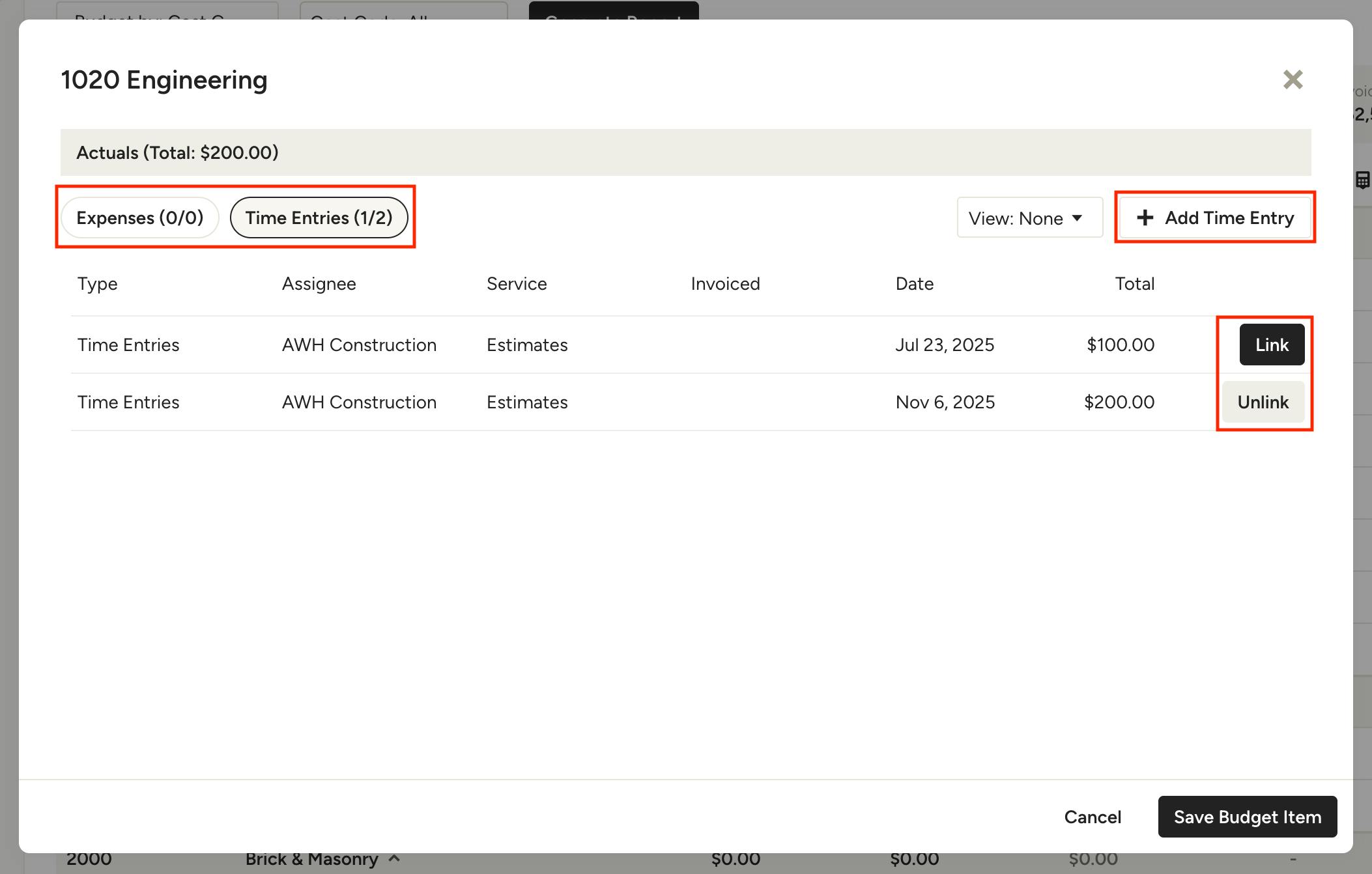Viewport: 1372px width, 874px height.
Task: Click the Date column header
Action: [914, 284]
